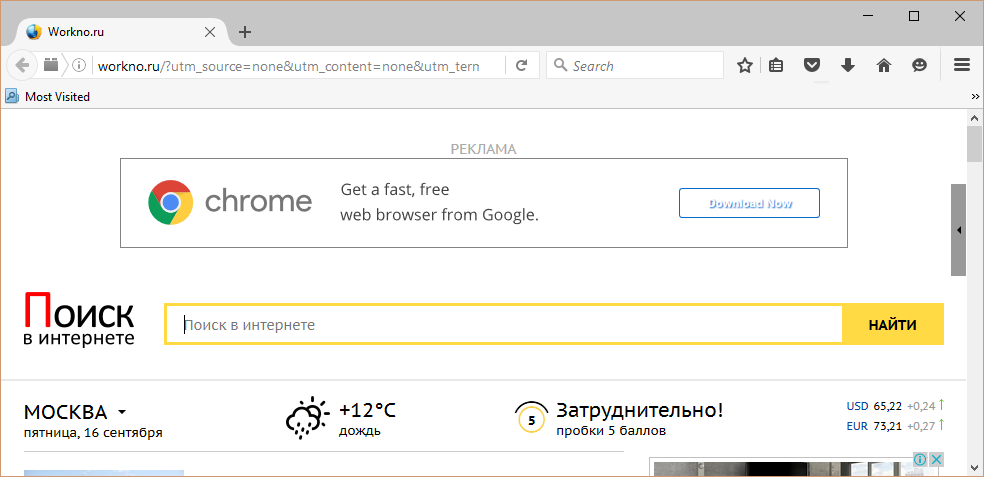Click the Pocket icon in toolbar
This screenshot has height=477, width=984.
tap(813, 66)
